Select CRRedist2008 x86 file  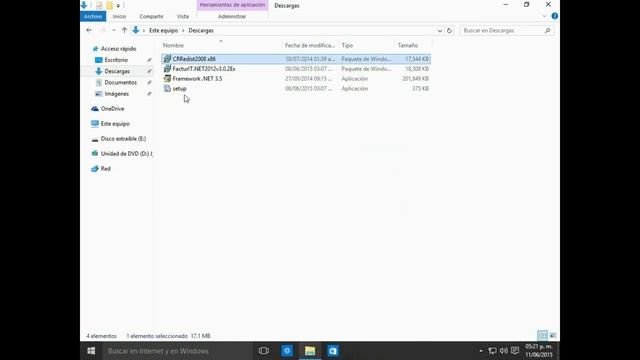(x=296, y=59)
